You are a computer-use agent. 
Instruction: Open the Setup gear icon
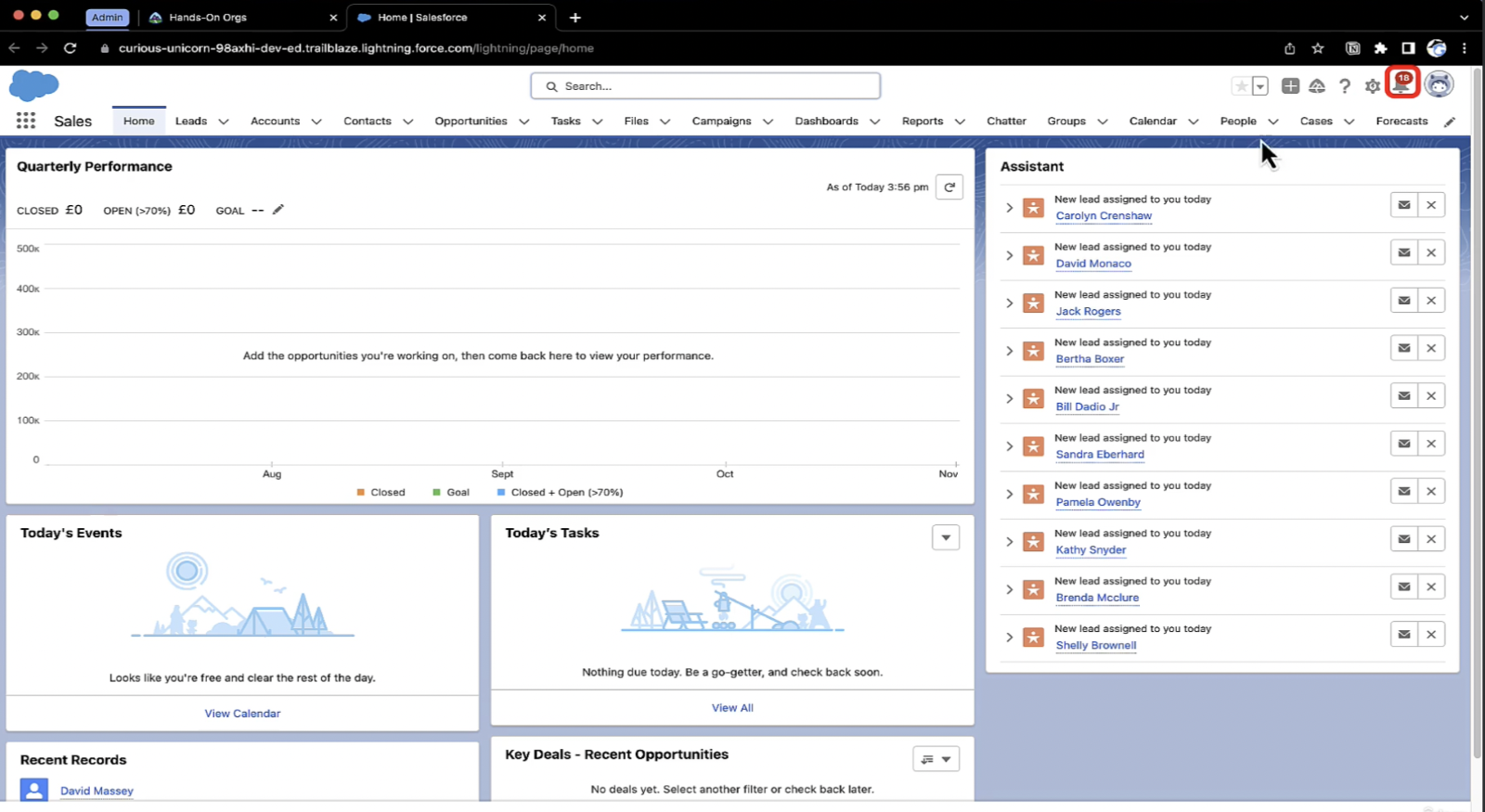(x=1373, y=86)
